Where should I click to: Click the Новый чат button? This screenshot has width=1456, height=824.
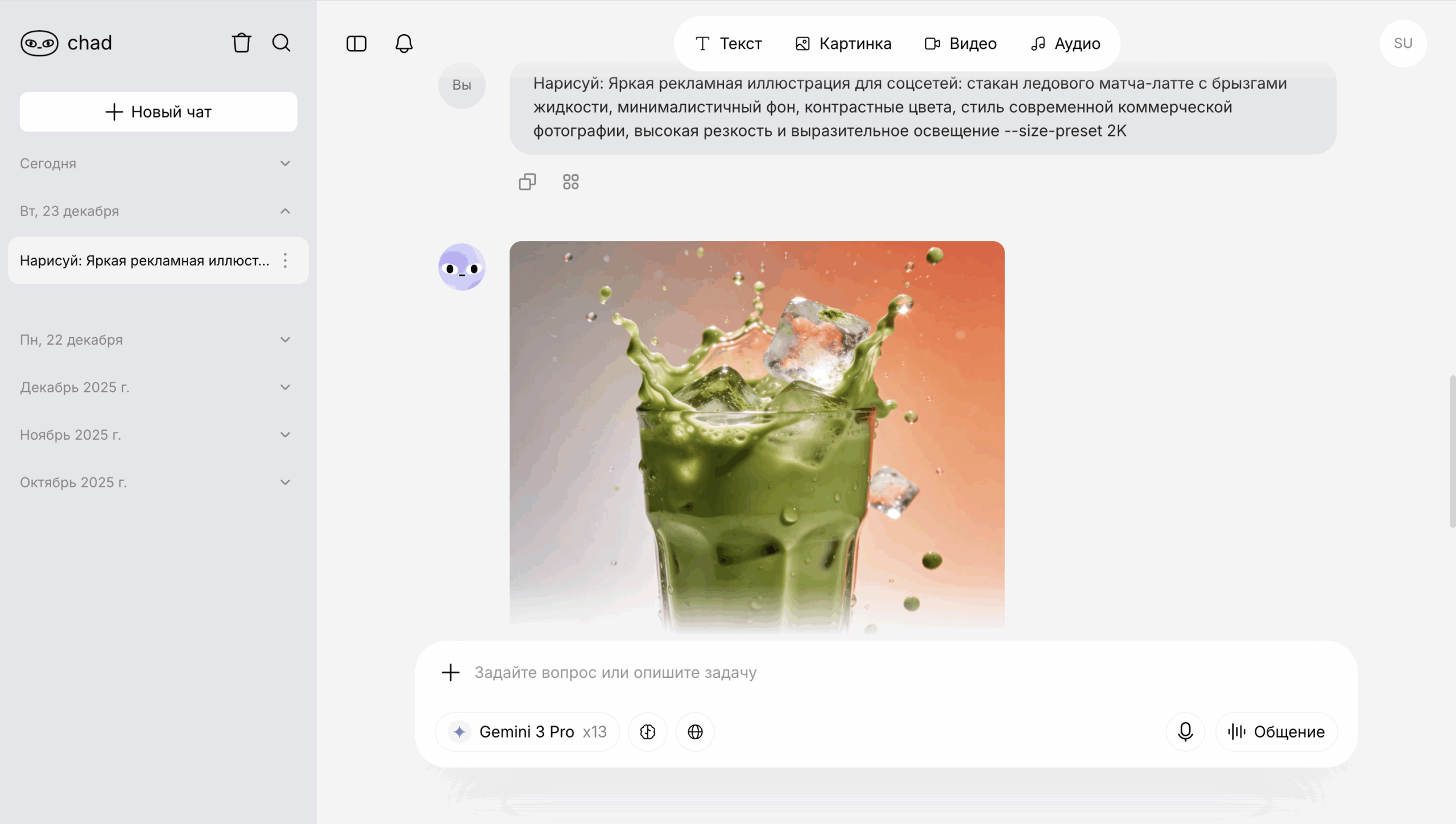[x=158, y=112]
